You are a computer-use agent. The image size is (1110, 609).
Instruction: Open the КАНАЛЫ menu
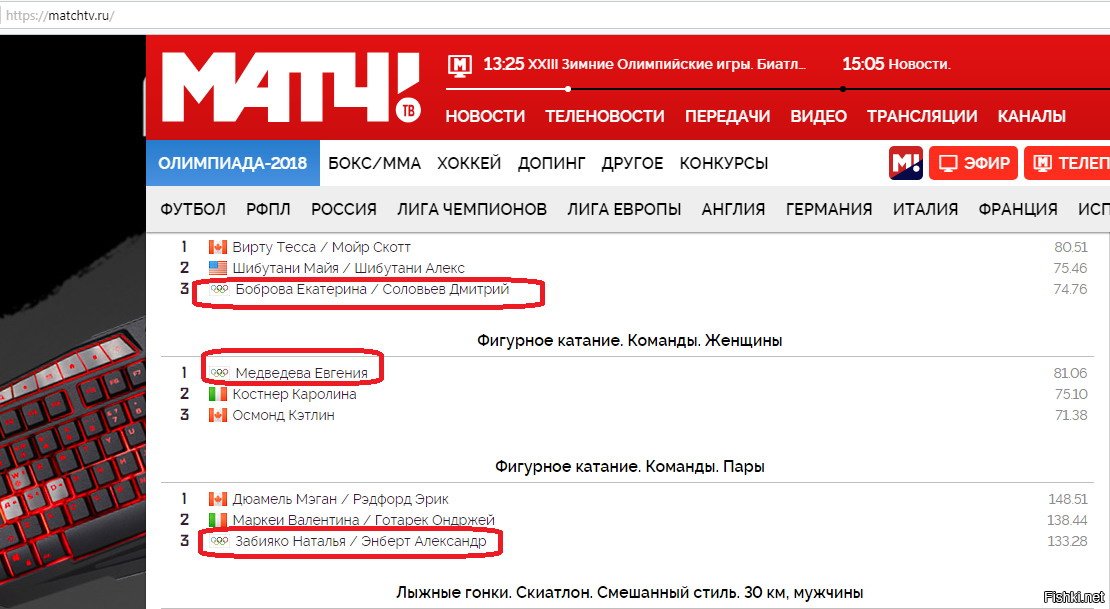tap(1031, 116)
